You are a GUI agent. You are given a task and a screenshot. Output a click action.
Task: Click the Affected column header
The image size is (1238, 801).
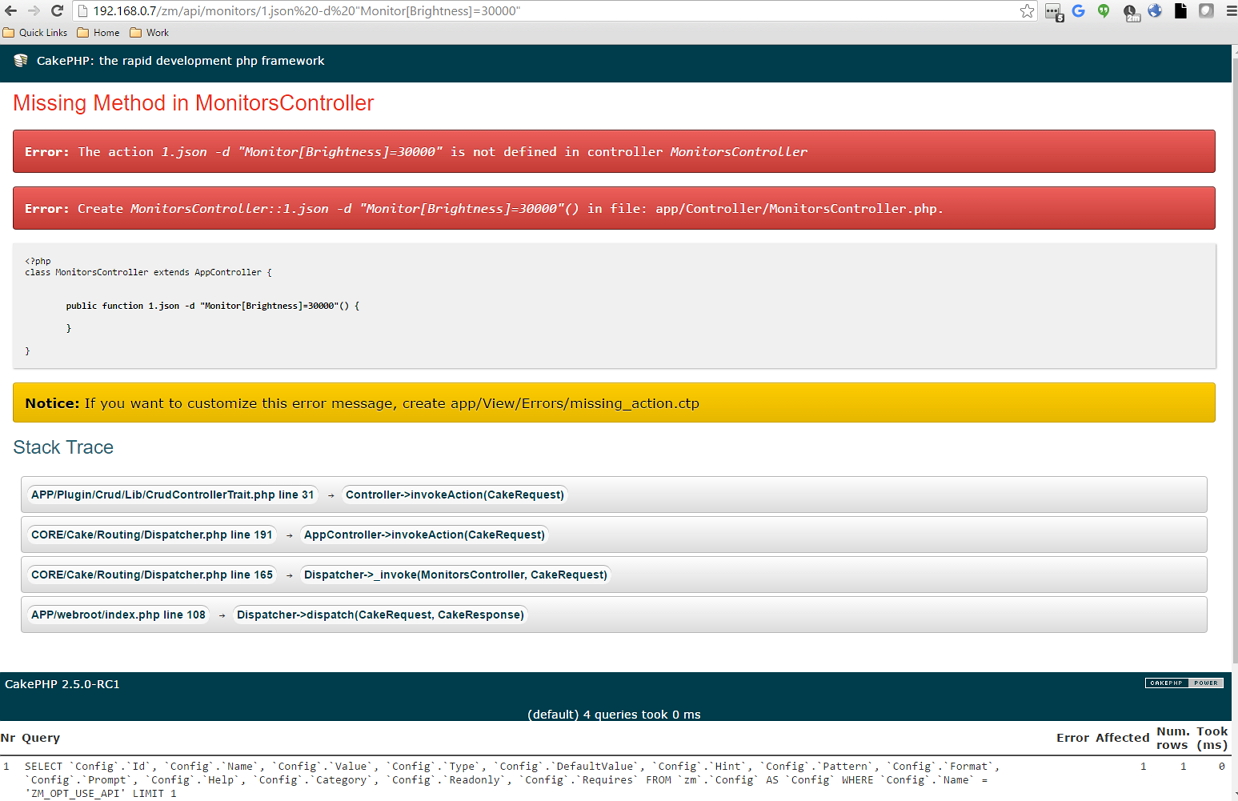tap(1122, 738)
